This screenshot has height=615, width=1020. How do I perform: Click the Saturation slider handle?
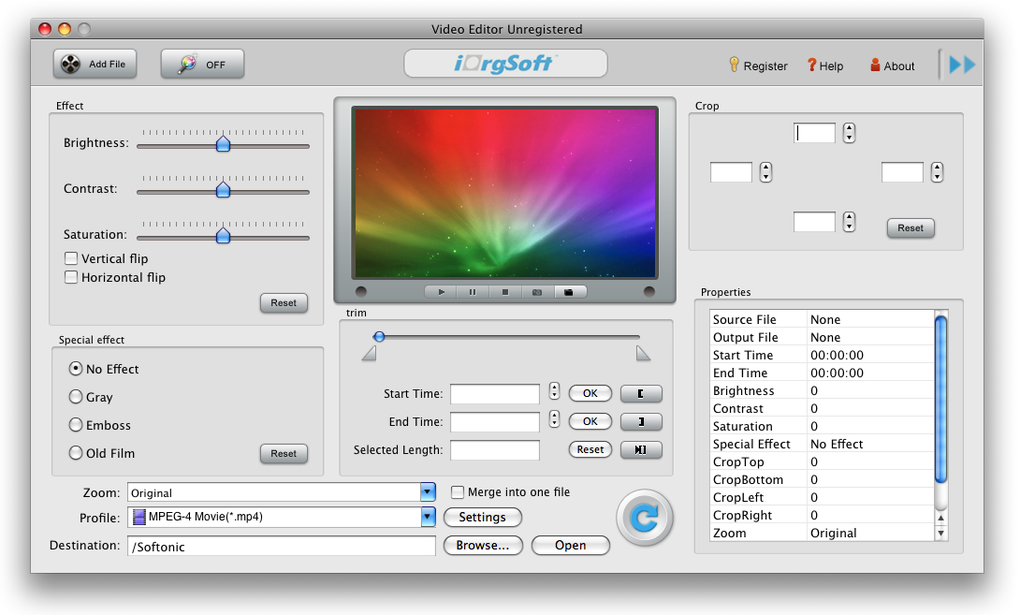coord(223,235)
